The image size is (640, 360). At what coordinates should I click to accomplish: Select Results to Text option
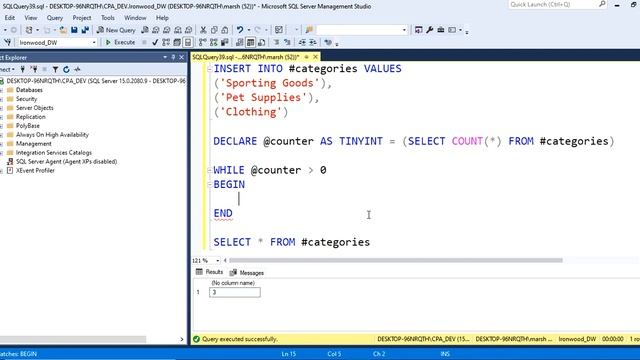(x=240, y=42)
